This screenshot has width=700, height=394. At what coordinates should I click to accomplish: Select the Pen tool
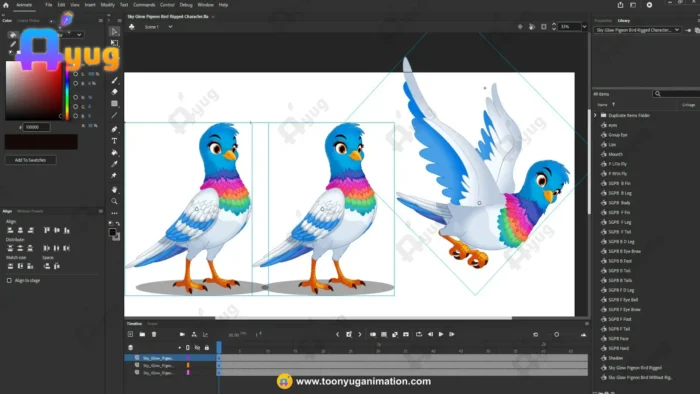pyautogui.click(x=114, y=129)
